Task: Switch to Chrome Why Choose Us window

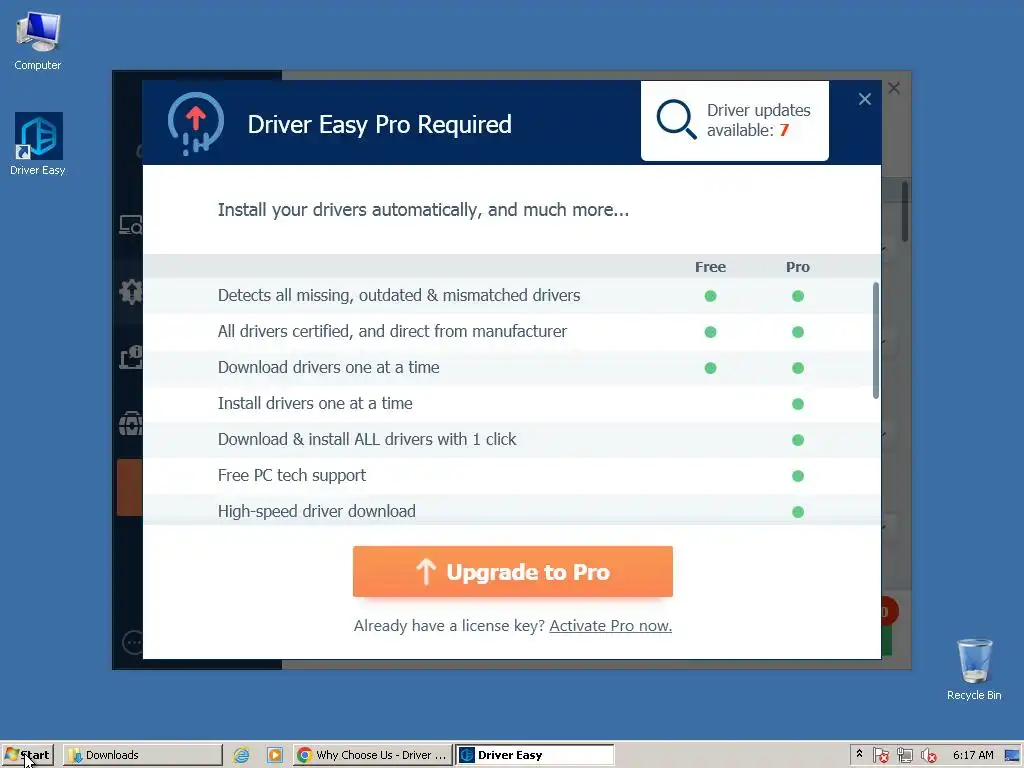Action: pos(372,755)
